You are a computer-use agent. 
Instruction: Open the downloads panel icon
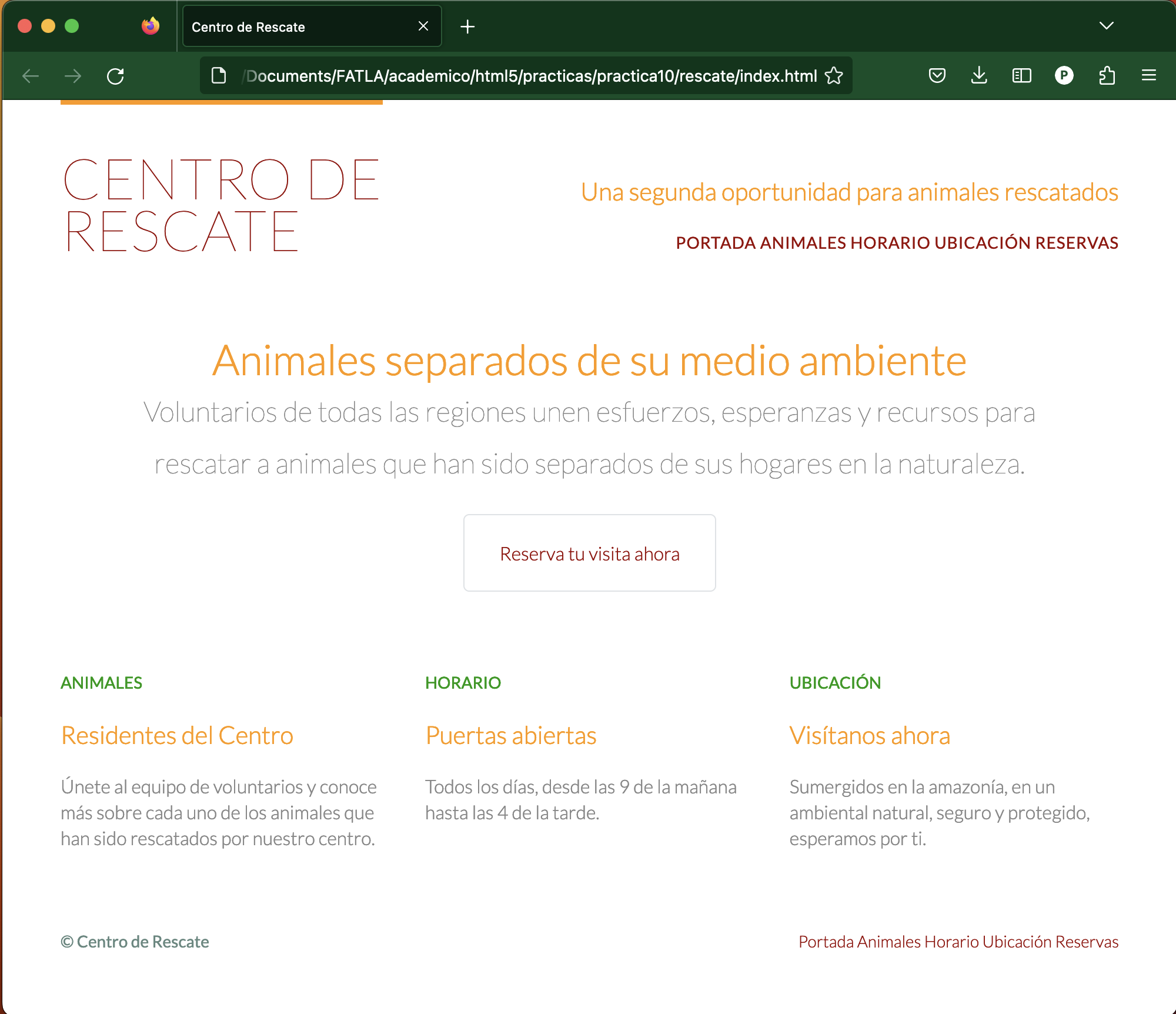(979, 76)
